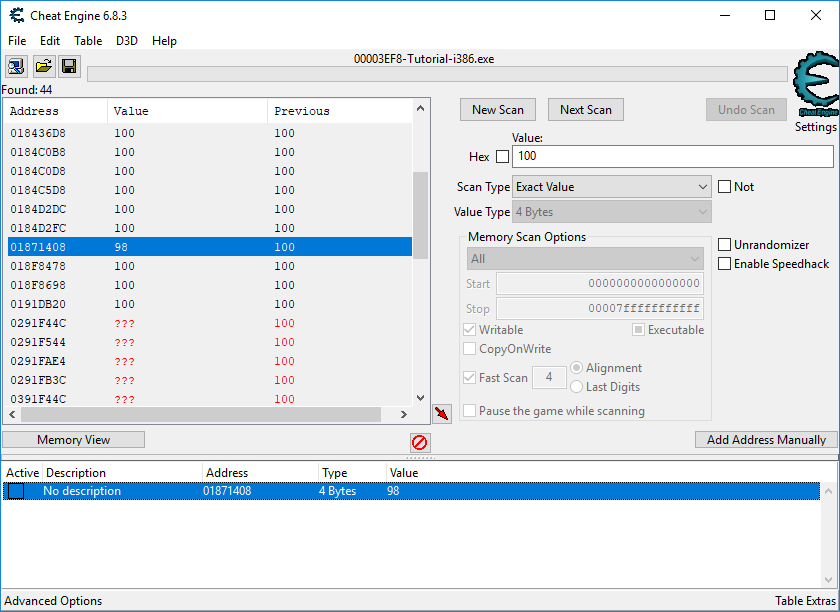Click the scan progress bar
Image resolution: width=840 pixels, height=612 pixels.
(x=437, y=74)
